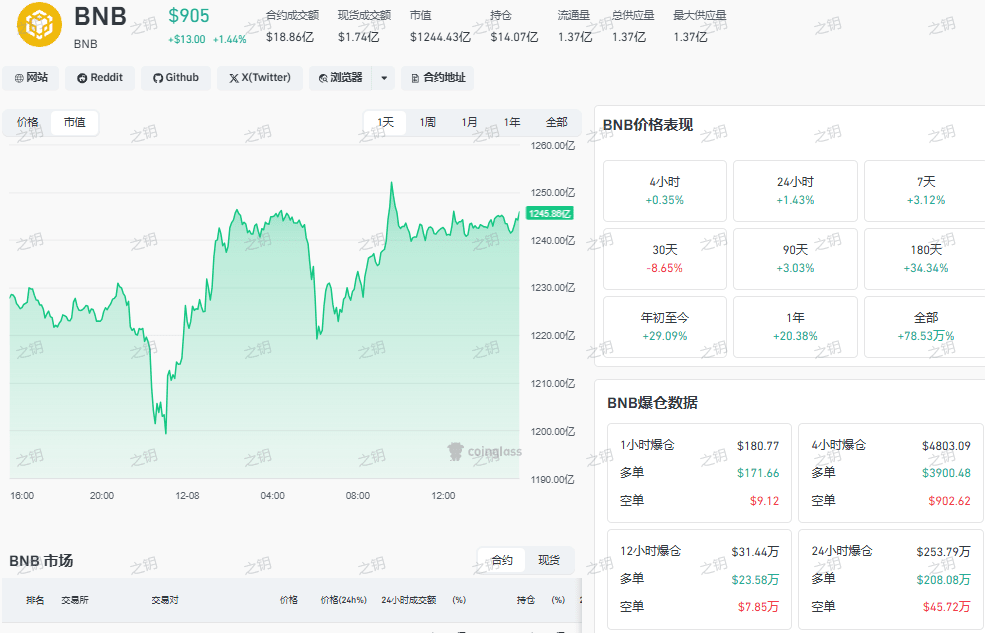Image resolution: width=985 pixels, height=633 pixels.
Task: Click the 持仓 $14.07亿 value
Action: tap(514, 37)
